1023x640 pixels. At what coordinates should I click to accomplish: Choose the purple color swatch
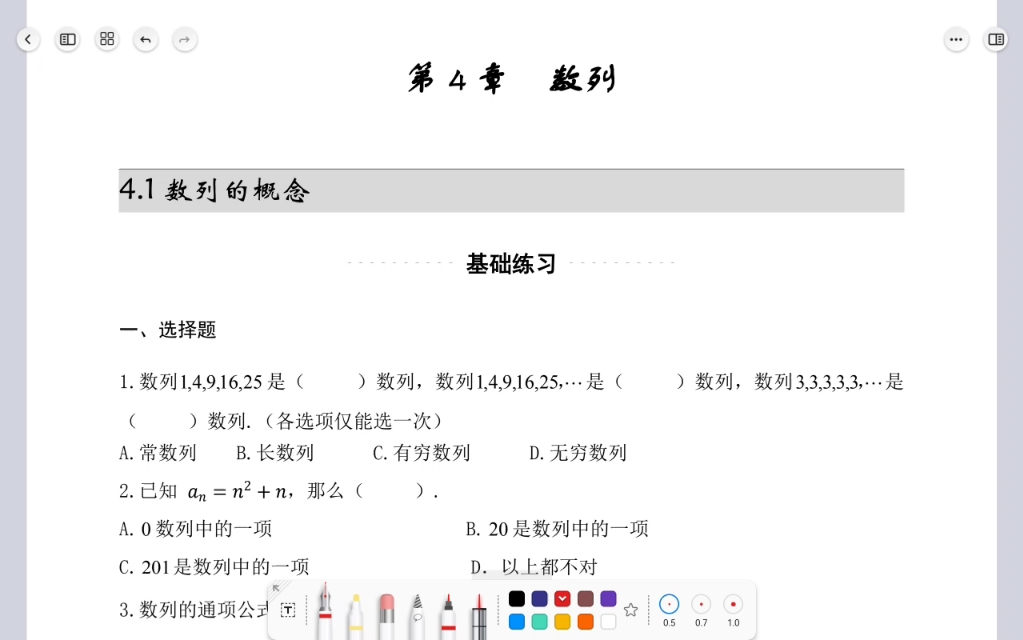point(607,597)
